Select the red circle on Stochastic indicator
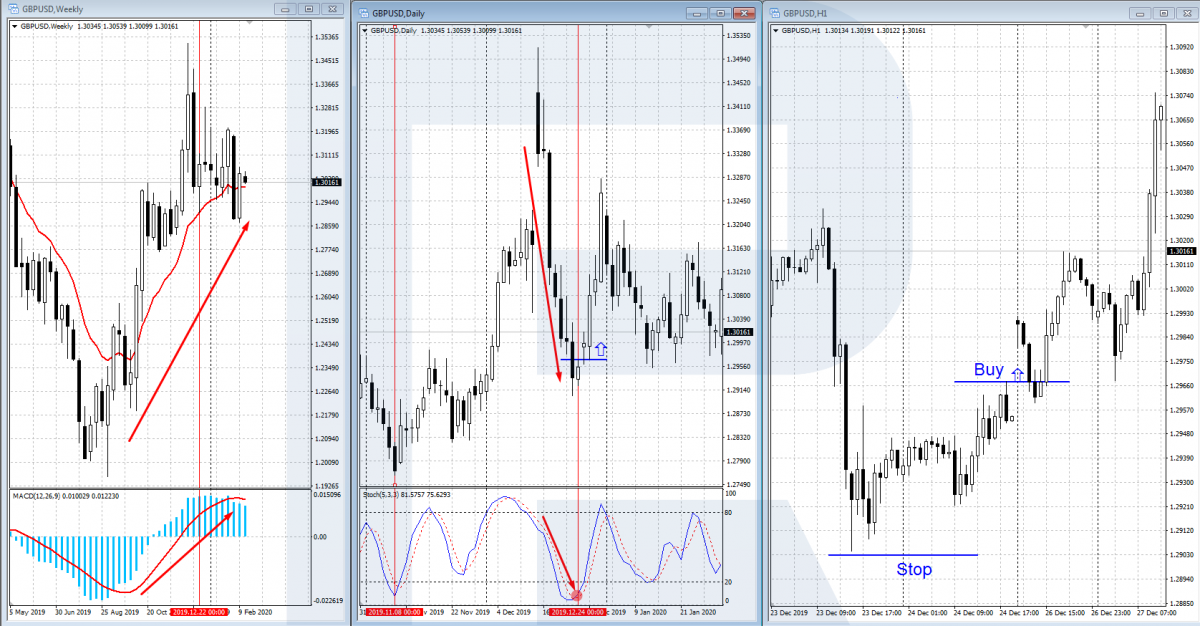The image size is (1200, 626). [x=577, y=595]
